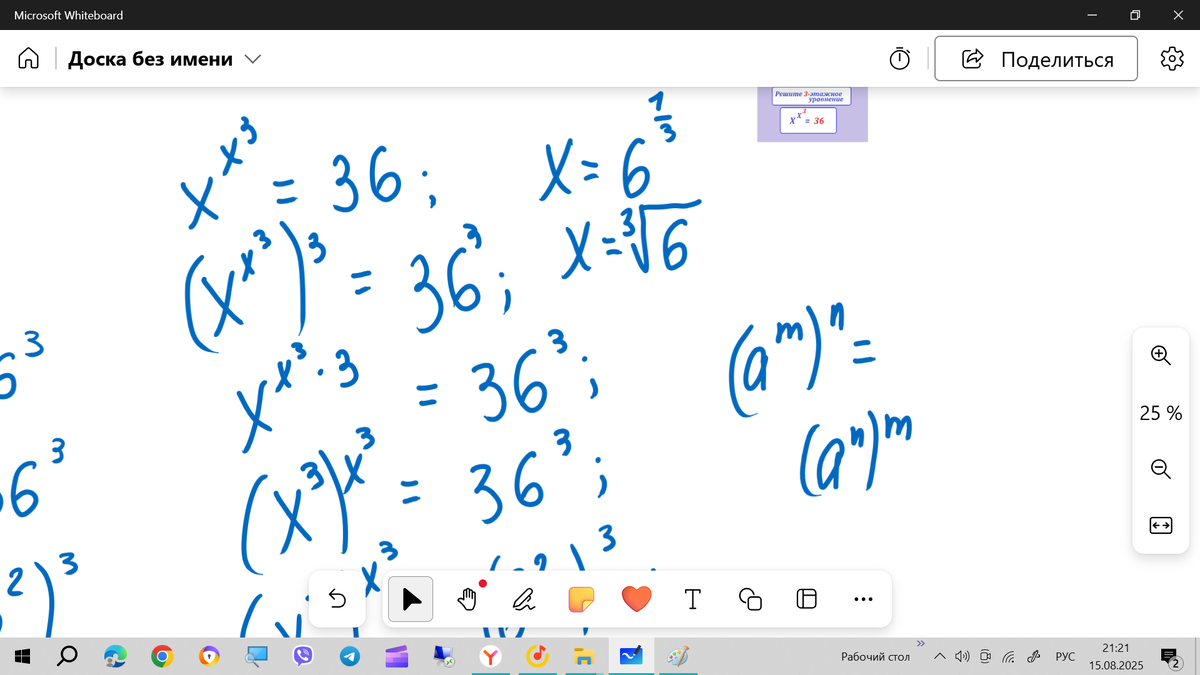Open the shapes tool

750,599
